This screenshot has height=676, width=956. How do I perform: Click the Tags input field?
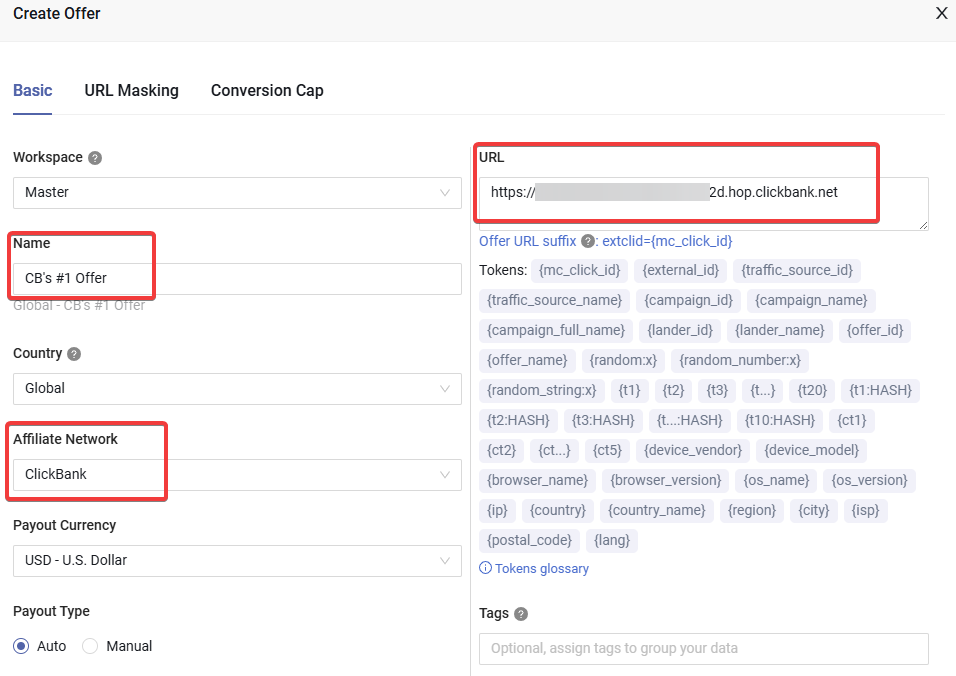(704, 649)
